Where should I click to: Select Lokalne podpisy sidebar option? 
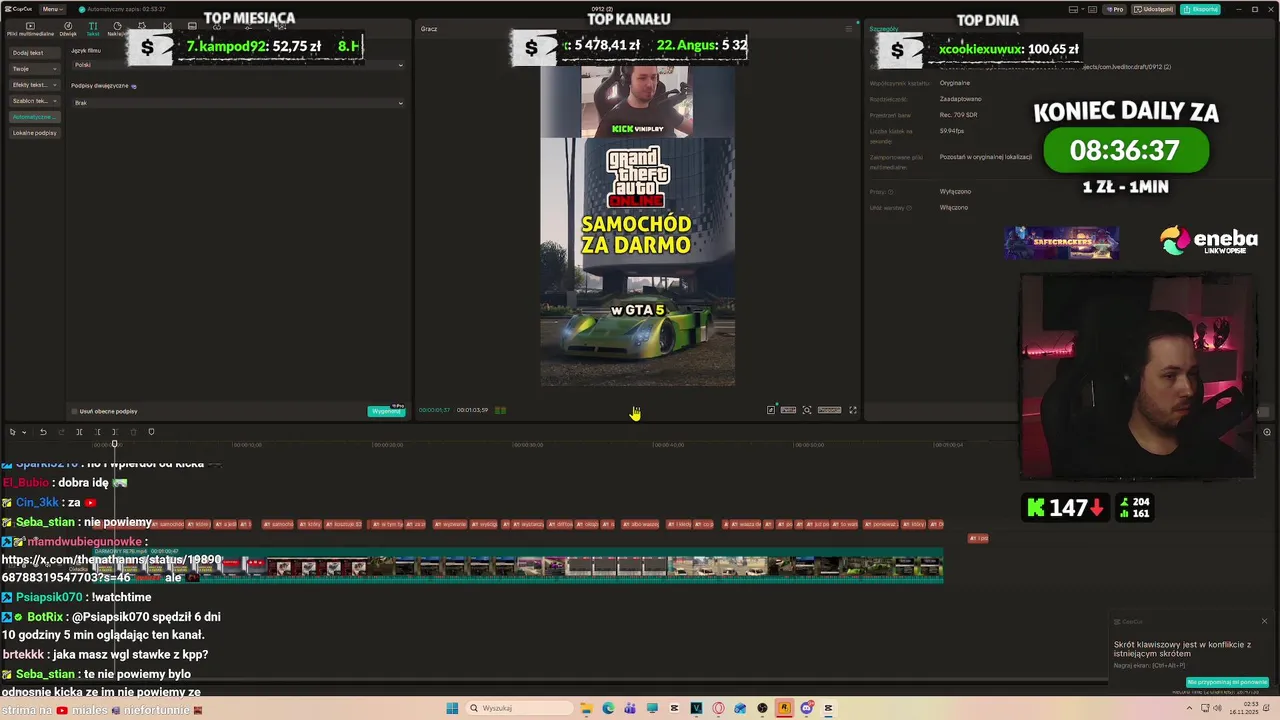(33, 133)
